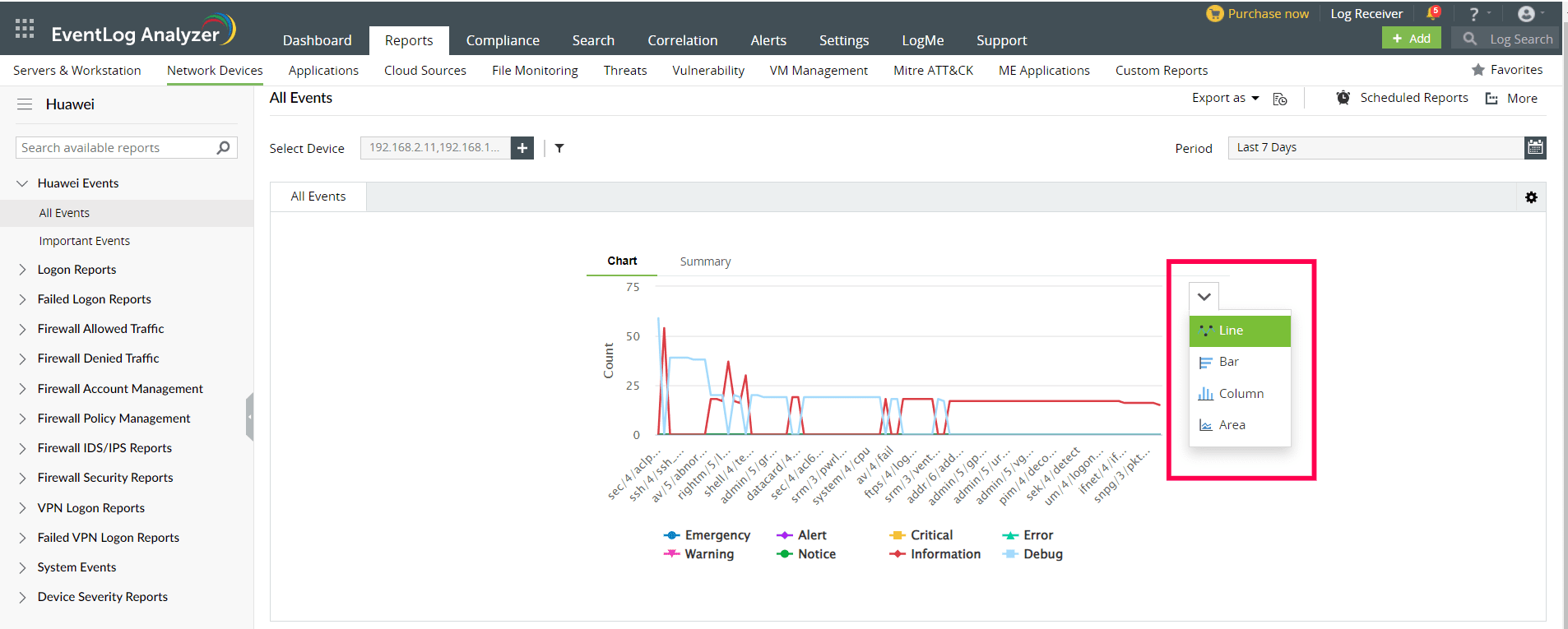Click the user account avatar icon
The width and height of the screenshot is (1568, 629).
[1526, 14]
